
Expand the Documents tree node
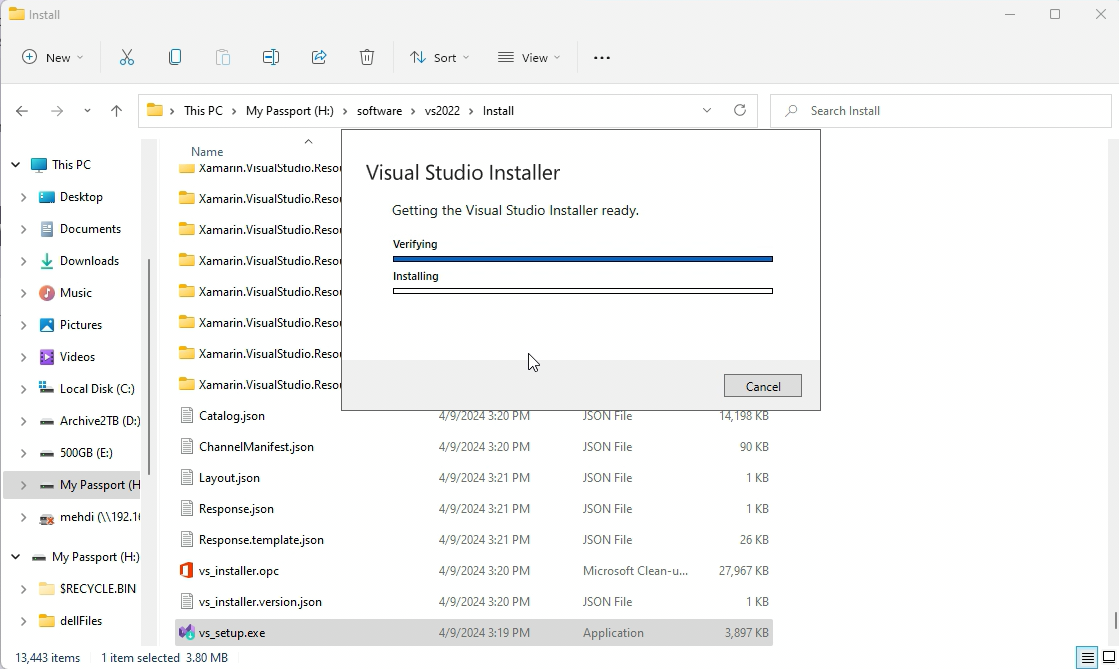pyautogui.click(x=24, y=229)
